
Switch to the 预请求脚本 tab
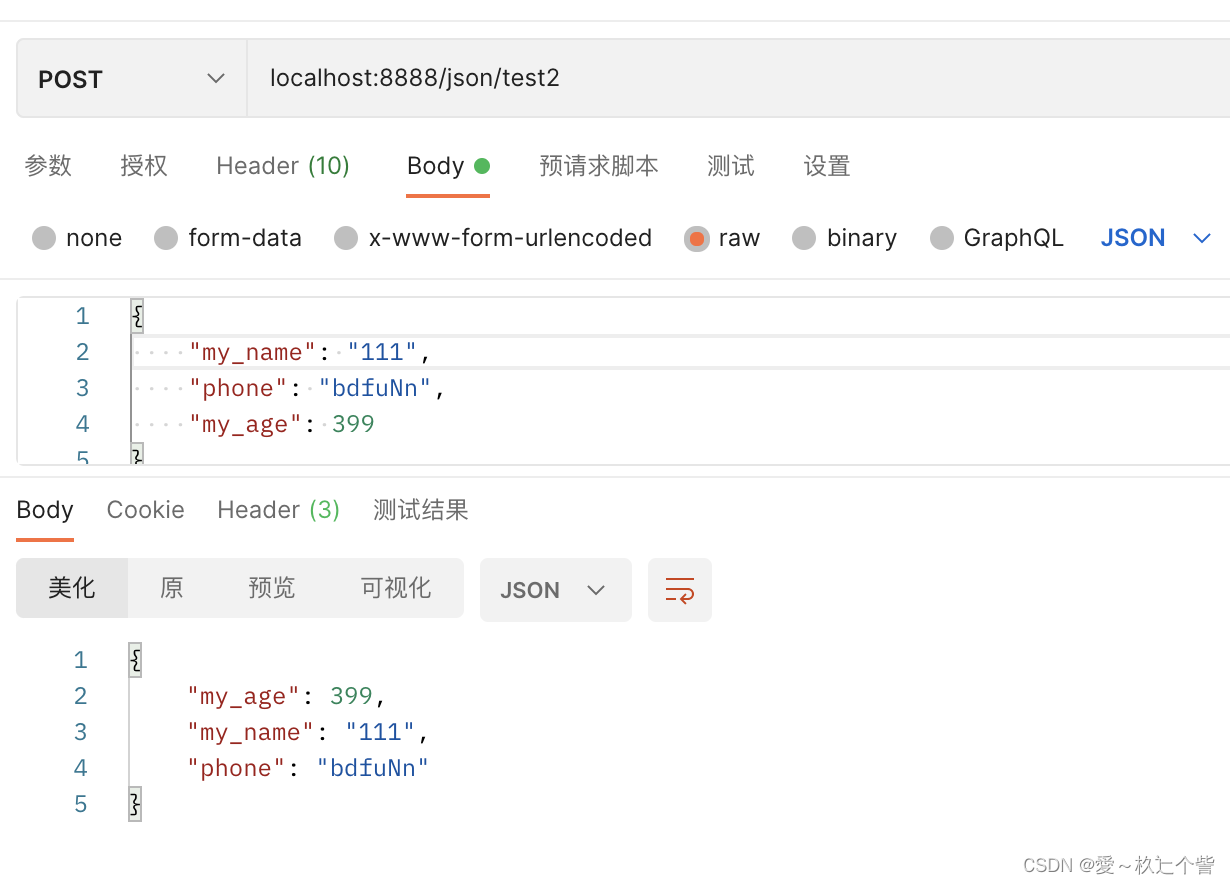point(598,166)
